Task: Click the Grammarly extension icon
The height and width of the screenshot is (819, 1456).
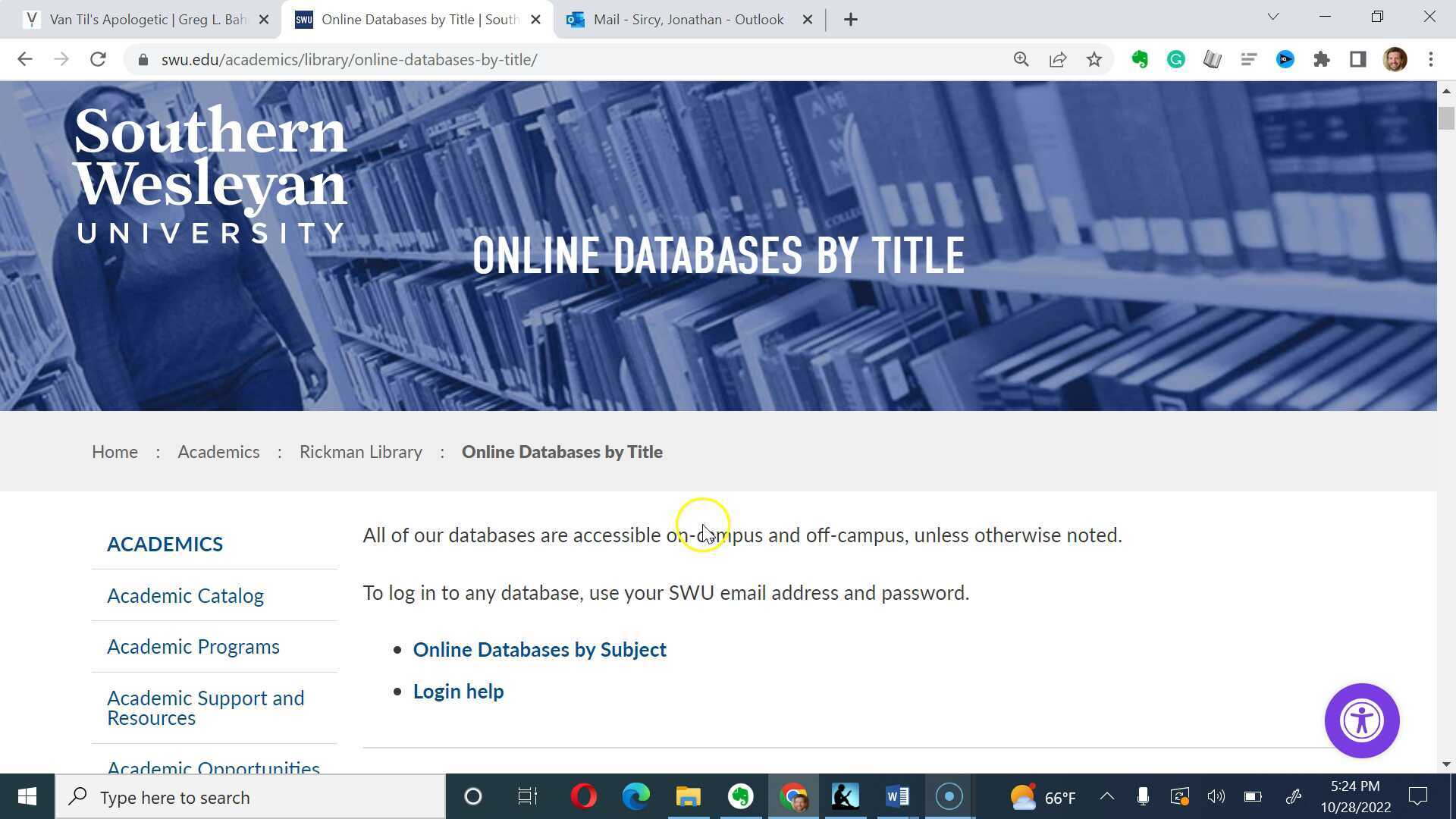Action: click(1176, 59)
